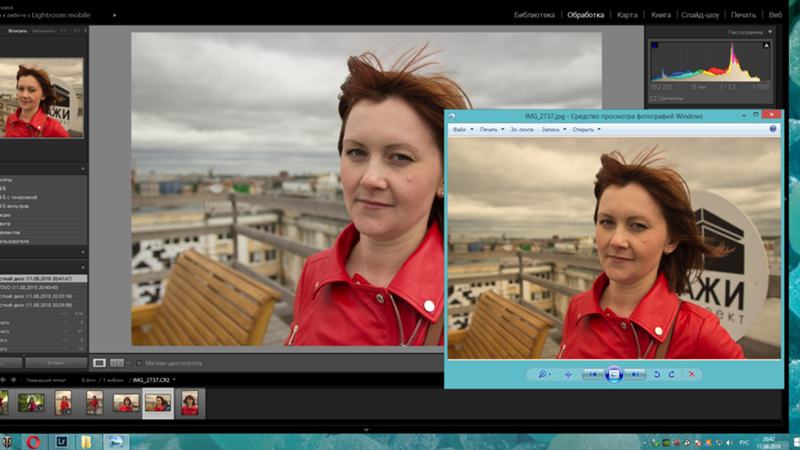Toggle the shadow clipping indicator in histogram
The height and width of the screenshot is (450, 800).
coord(655,45)
